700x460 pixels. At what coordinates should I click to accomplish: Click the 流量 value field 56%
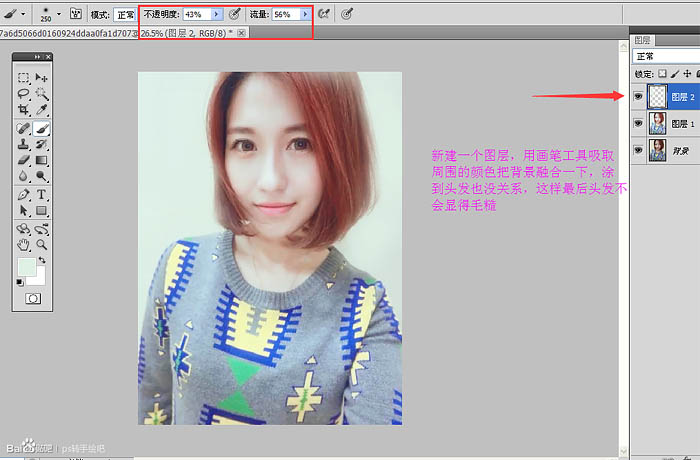tap(286, 14)
